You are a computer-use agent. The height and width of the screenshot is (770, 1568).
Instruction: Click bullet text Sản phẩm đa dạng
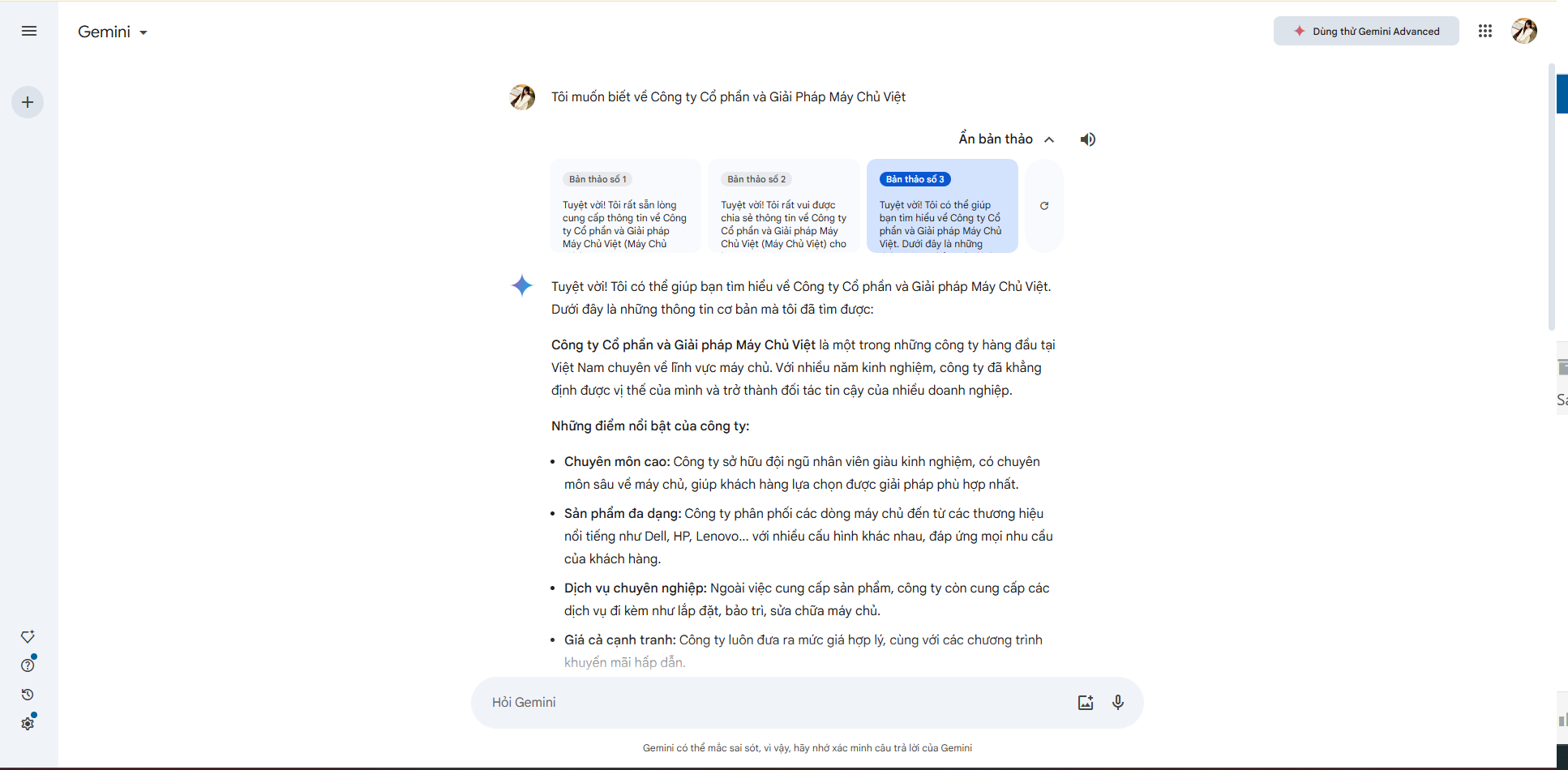[x=623, y=514]
